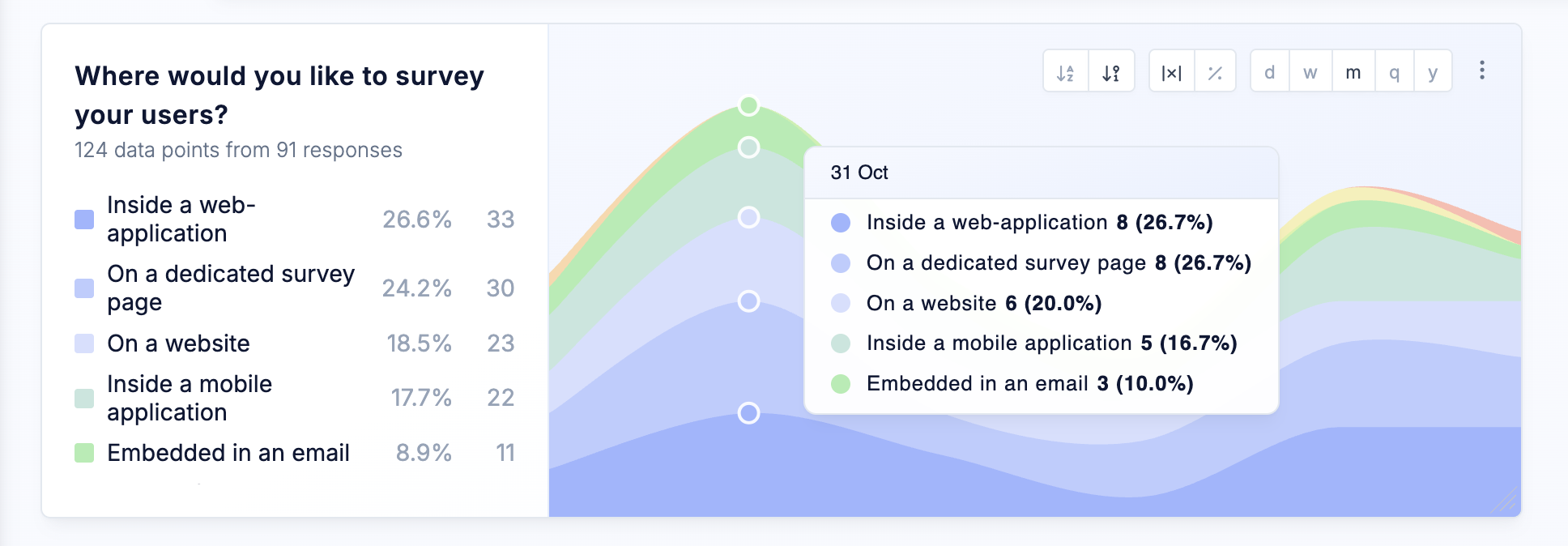
Task: Select 'On a website' legend label
Action: [178, 343]
